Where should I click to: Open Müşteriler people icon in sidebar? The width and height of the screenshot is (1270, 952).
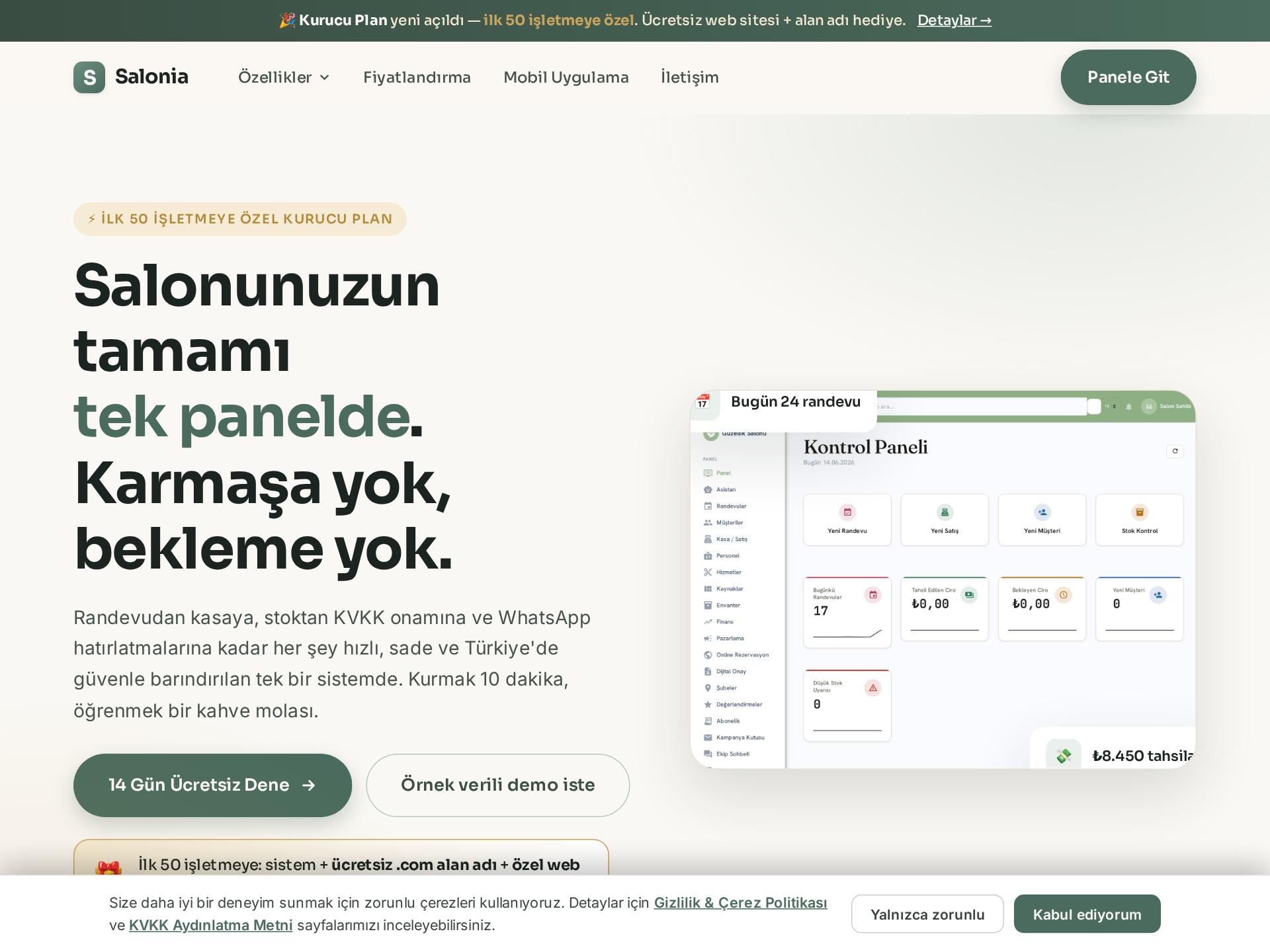pos(708,523)
